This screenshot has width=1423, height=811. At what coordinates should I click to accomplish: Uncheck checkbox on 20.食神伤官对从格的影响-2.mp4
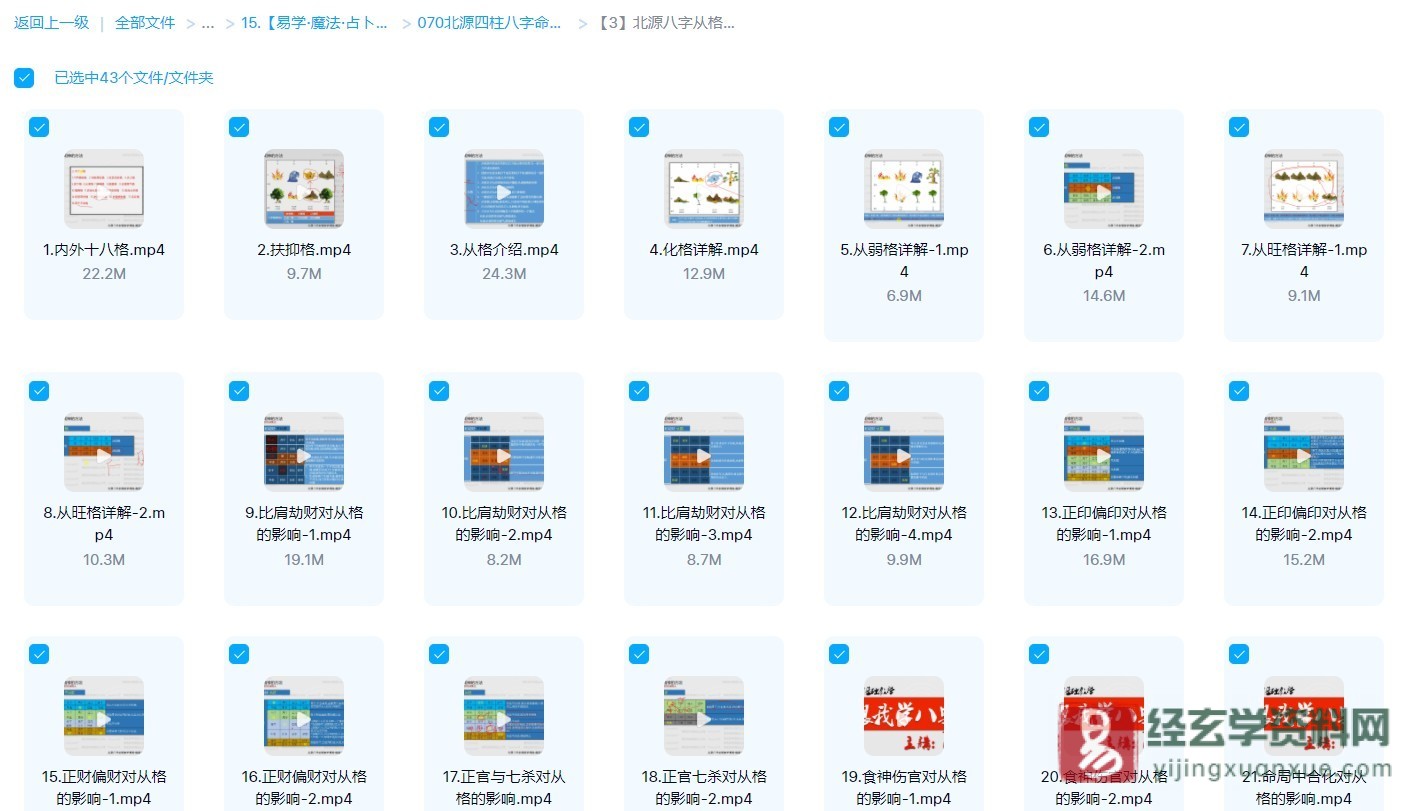1039,654
